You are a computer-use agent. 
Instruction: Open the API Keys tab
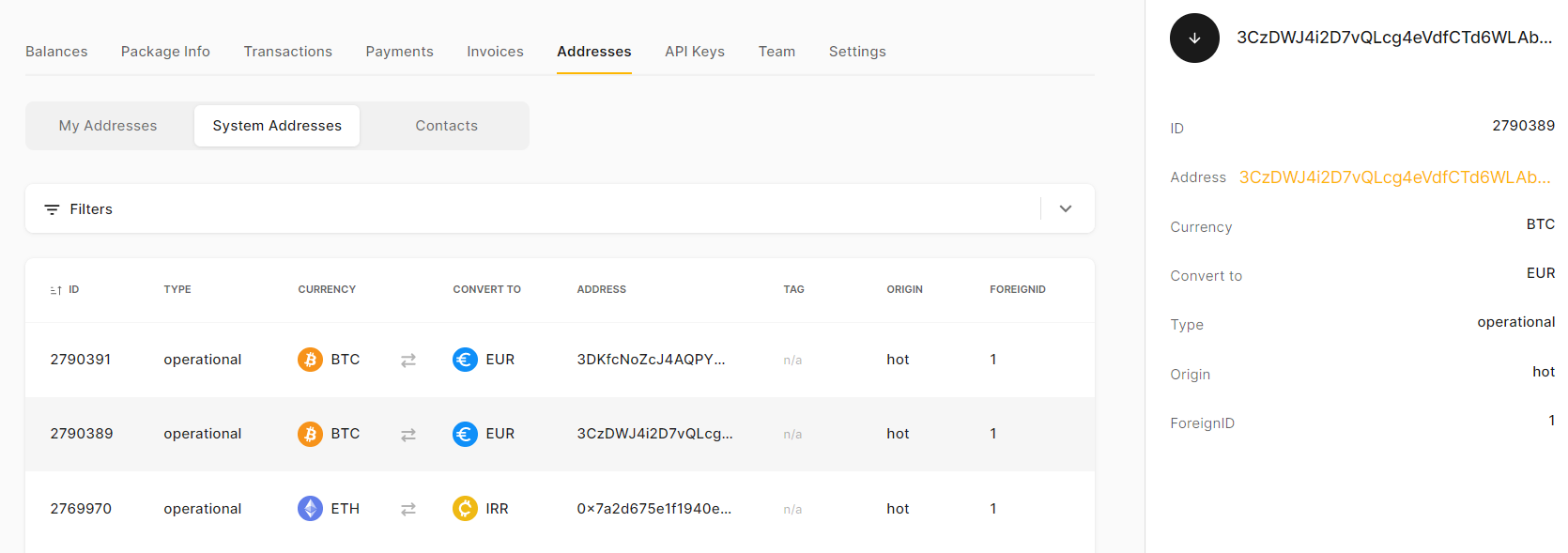click(695, 52)
